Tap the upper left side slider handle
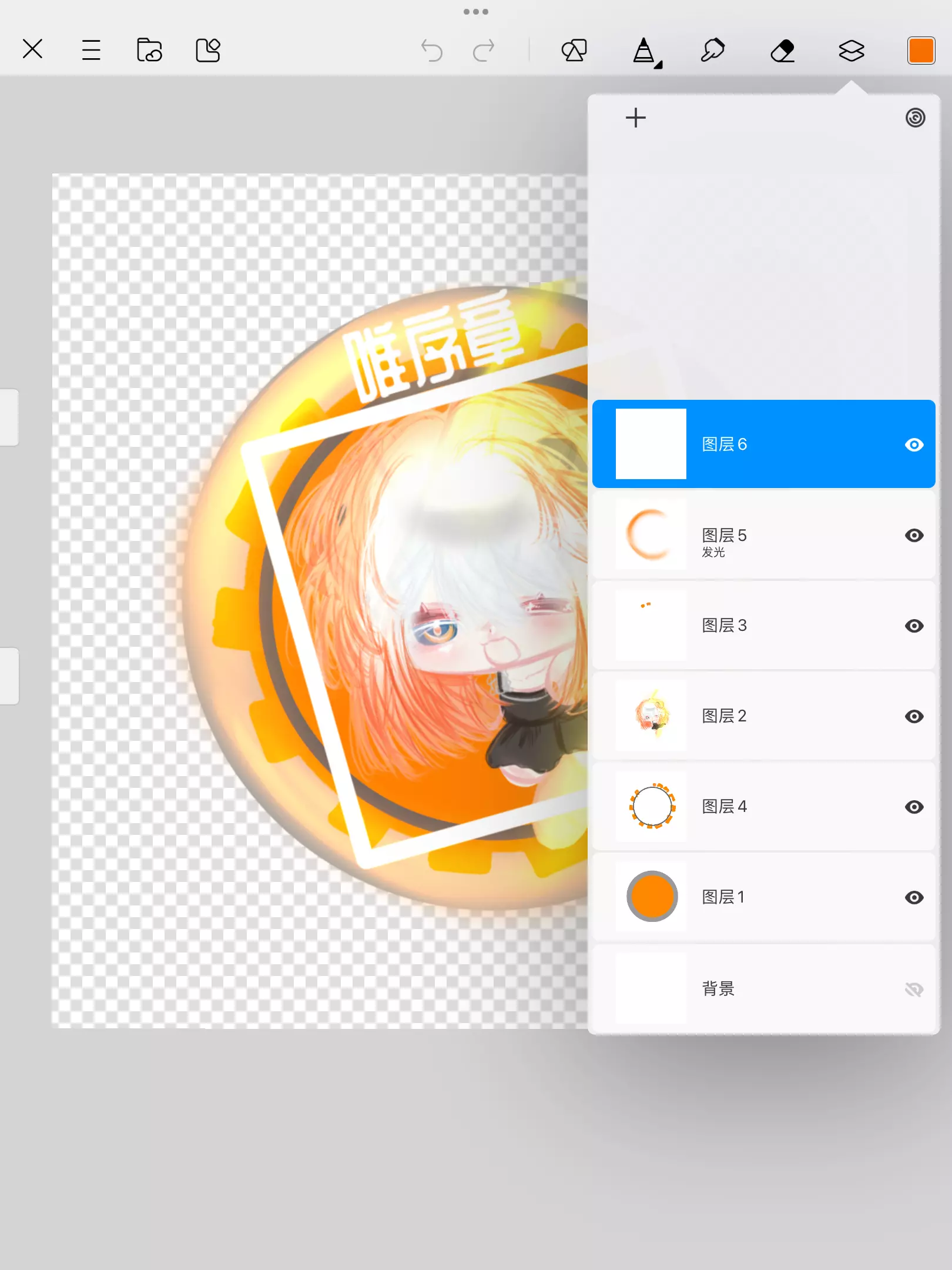This screenshot has height=1270, width=952. (9, 417)
